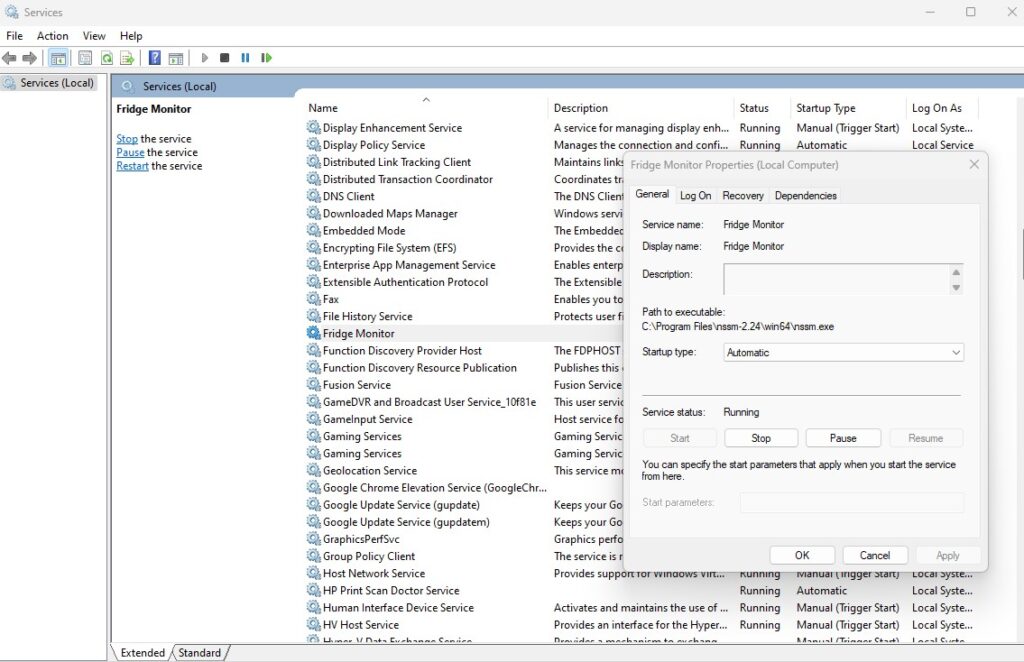Click the Restart Service toolbar icon
Image resolution: width=1024 pixels, height=662 pixels.
(x=266, y=58)
